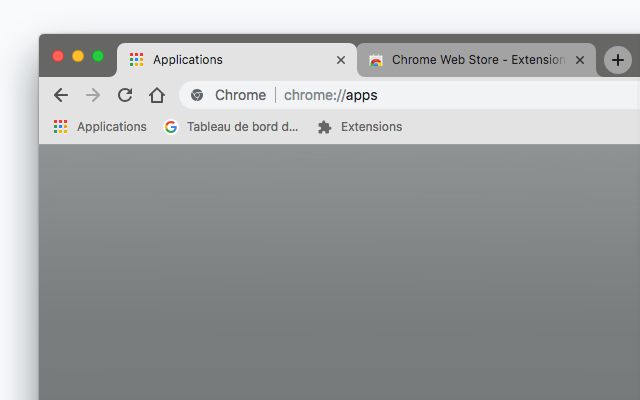This screenshot has height=400, width=640.
Task: Open a new tab with plus button
Action: click(618, 60)
